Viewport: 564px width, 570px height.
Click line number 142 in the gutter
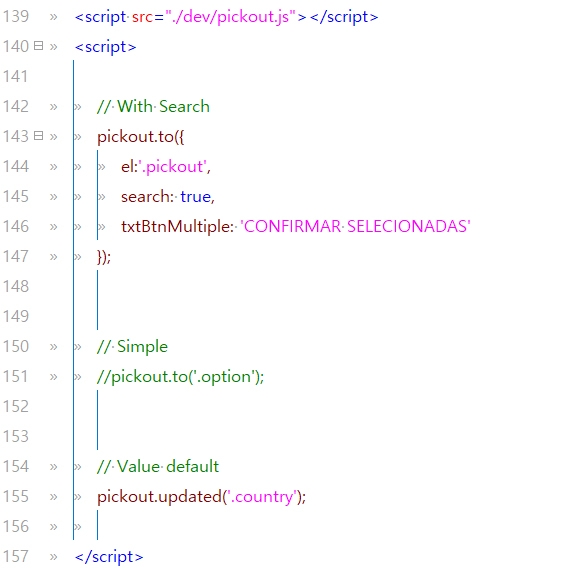pyautogui.click(x=16, y=107)
